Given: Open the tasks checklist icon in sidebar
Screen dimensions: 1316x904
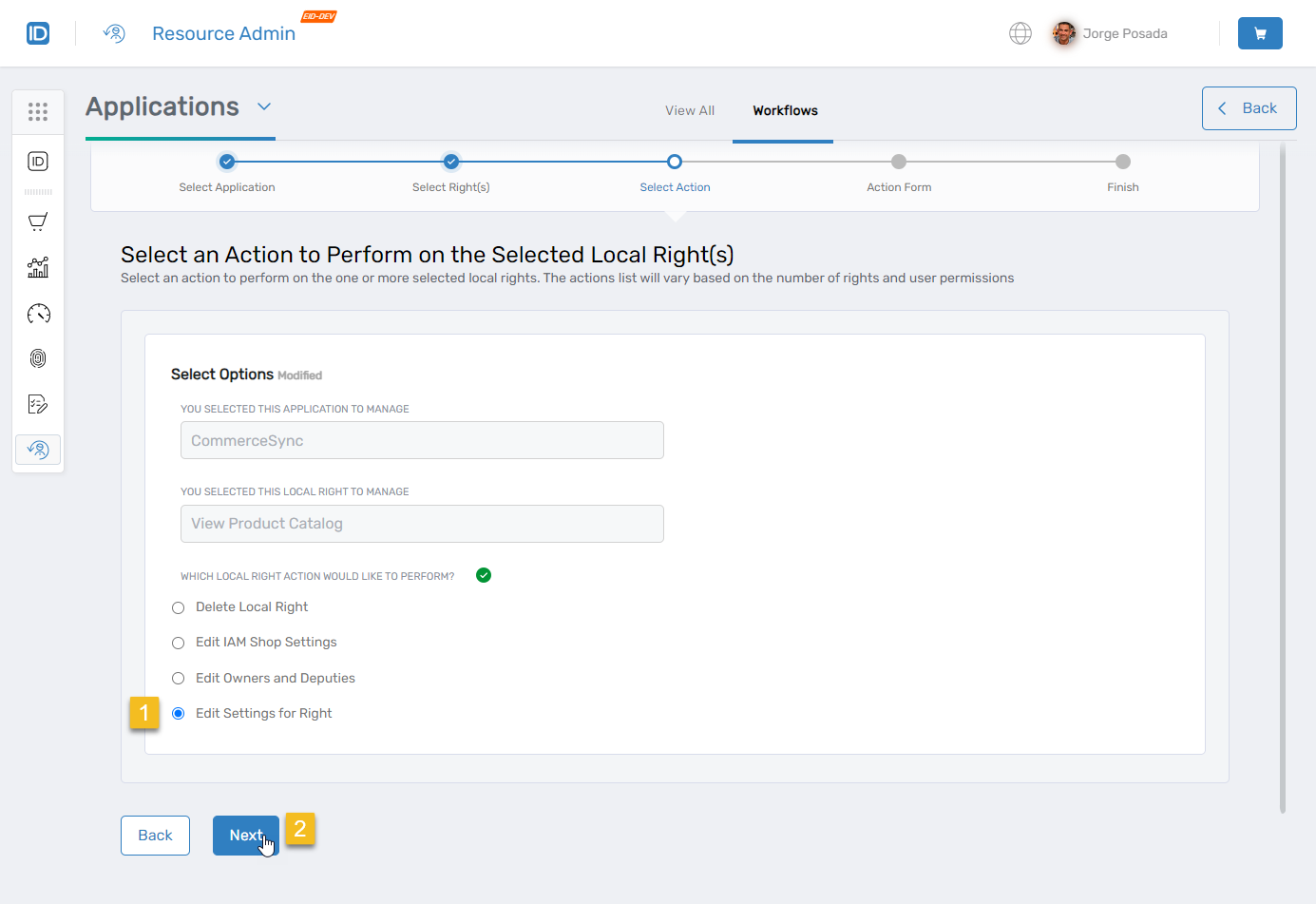Looking at the screenshot, I should [38, 404].
